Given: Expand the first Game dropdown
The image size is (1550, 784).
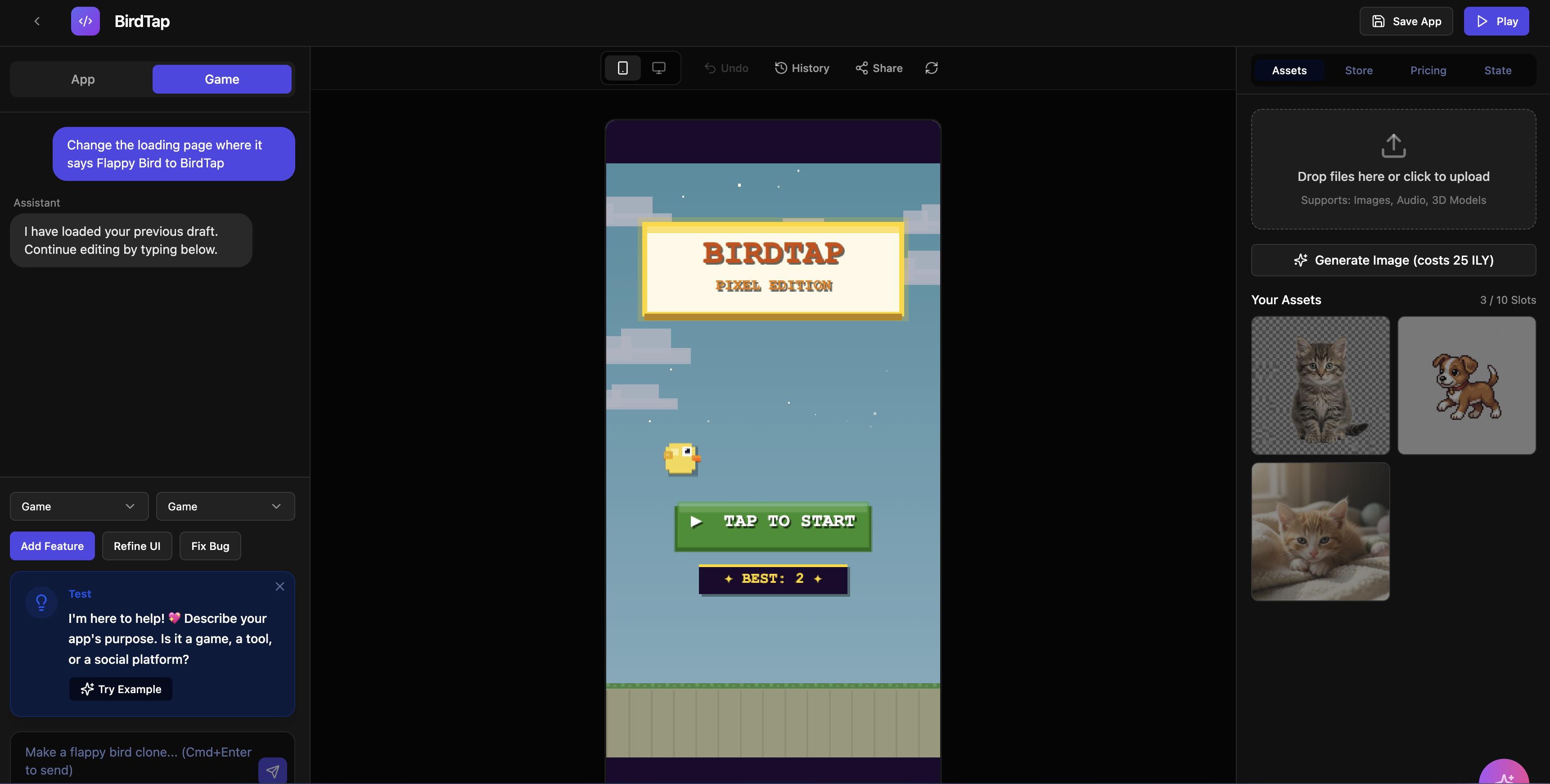Looking at the screenshot, I should pos(79,507).
